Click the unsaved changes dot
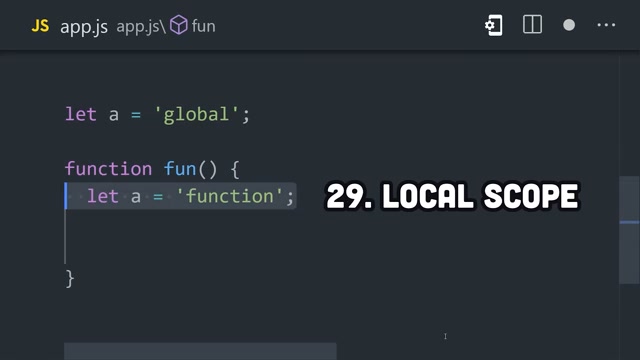This screenshot has height=360, width=640. (569, 25)
